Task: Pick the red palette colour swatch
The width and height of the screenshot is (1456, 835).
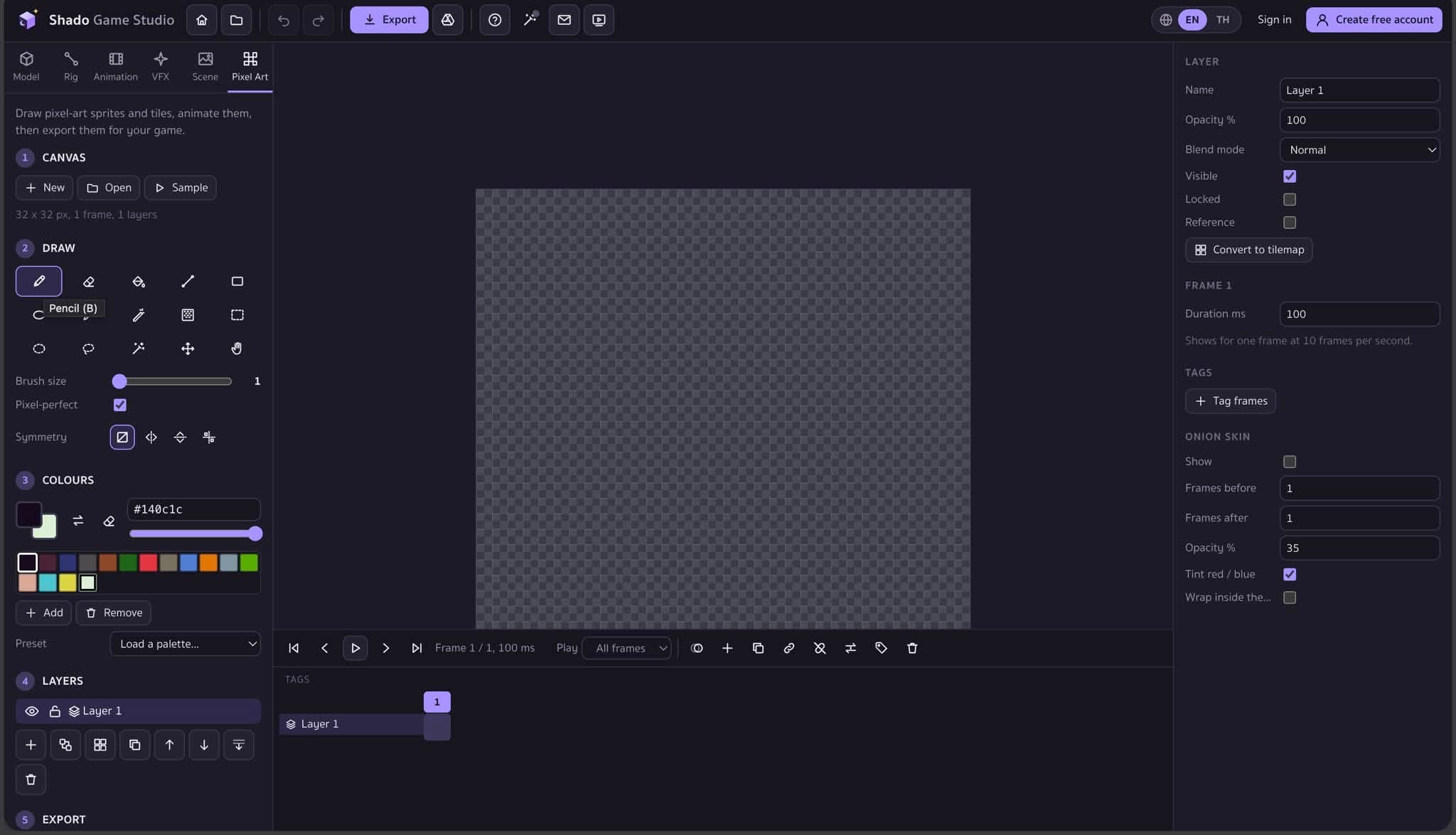Action: click(148, 563)
